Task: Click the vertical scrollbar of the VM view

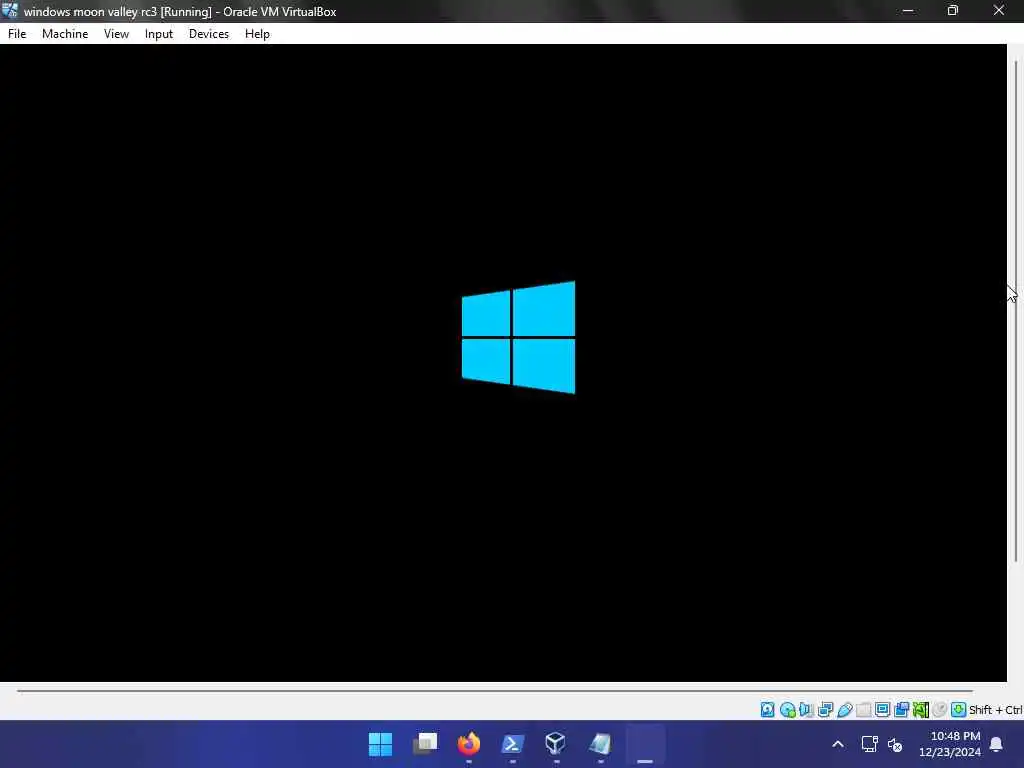Action: (x=1016, y=311)
